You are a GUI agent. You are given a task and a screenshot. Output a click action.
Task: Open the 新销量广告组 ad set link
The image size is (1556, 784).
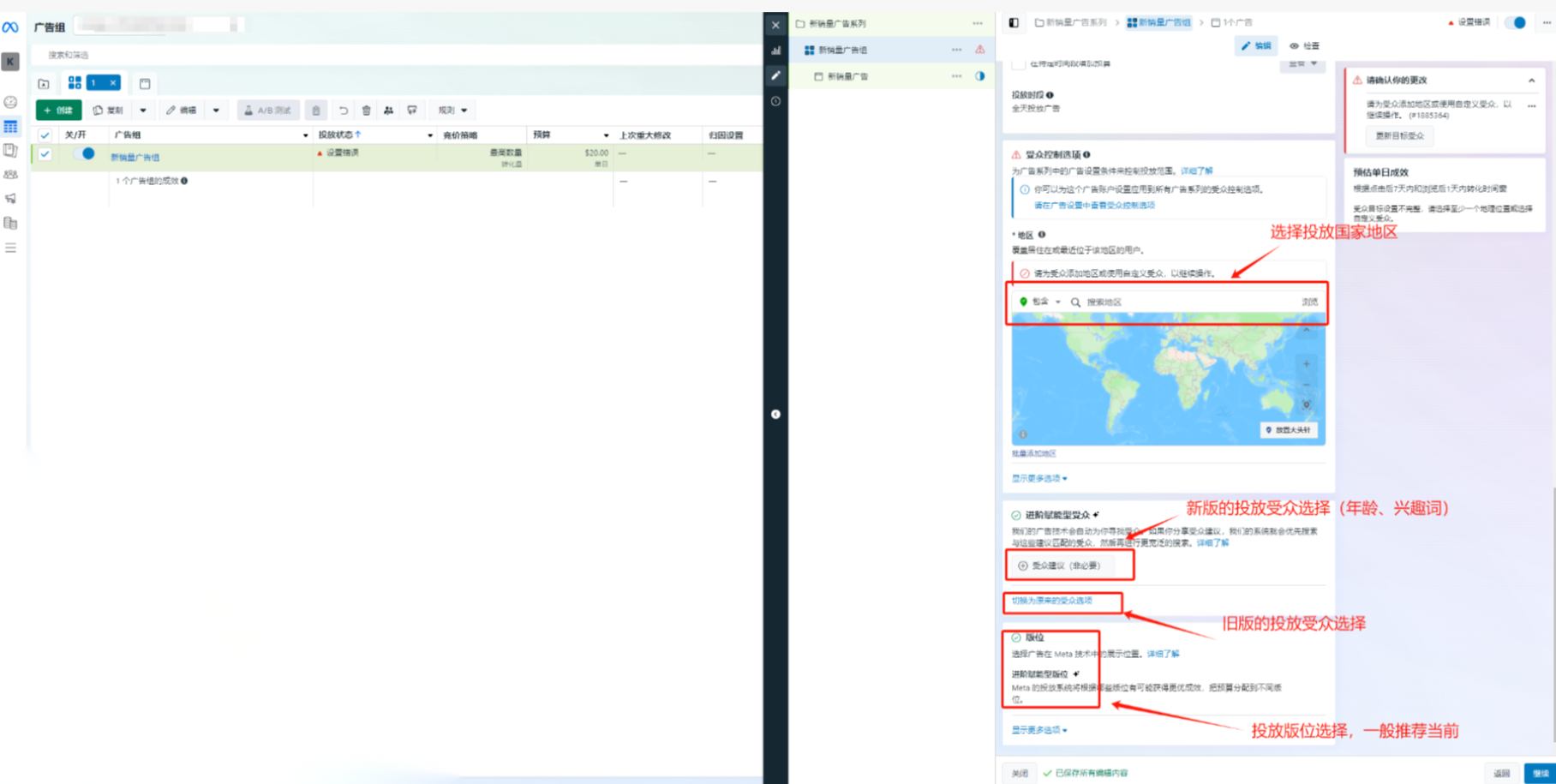pos(135,158)
